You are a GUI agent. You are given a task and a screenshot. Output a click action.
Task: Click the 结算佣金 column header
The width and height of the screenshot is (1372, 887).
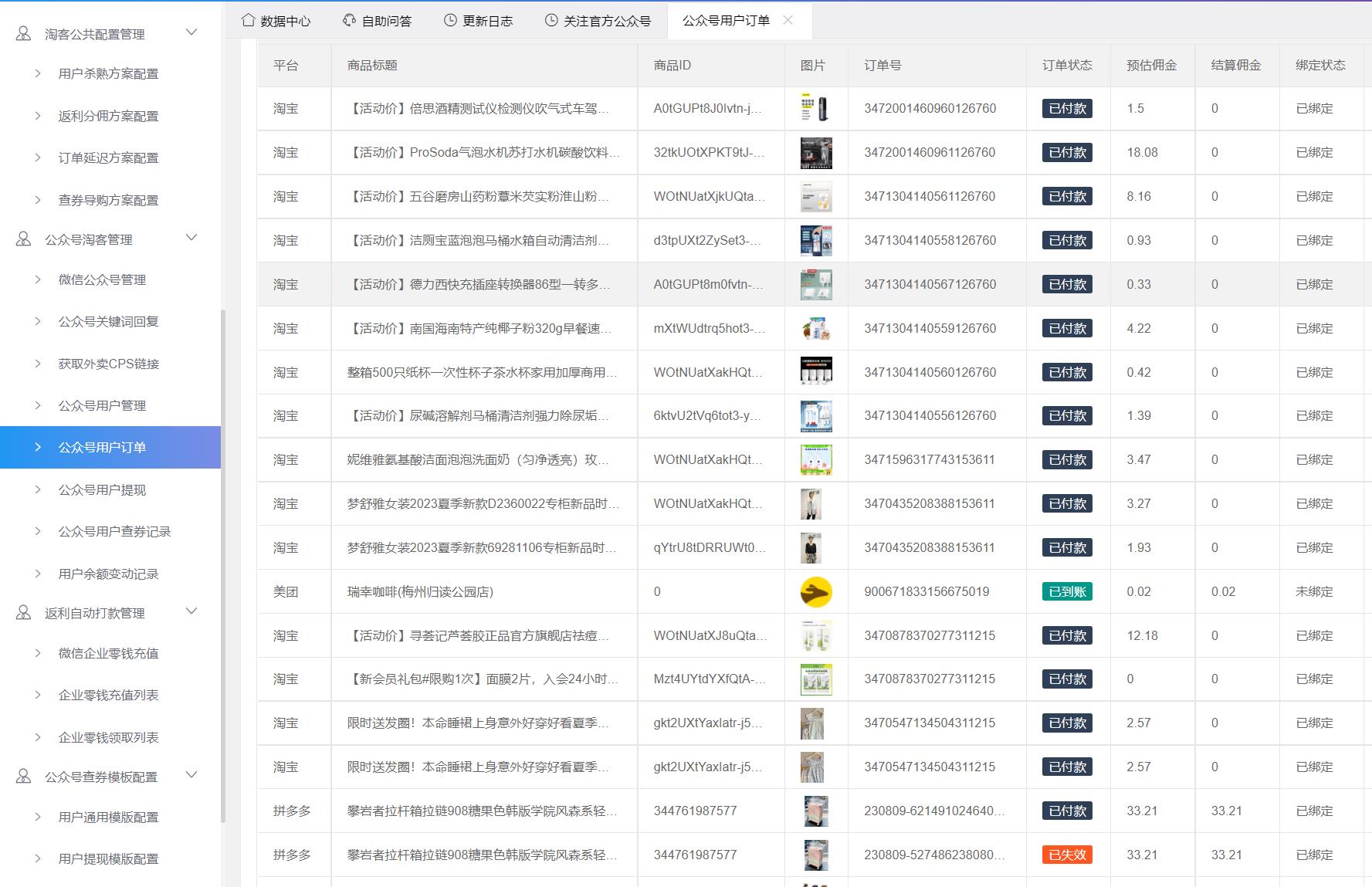click(x=1236, y=66)
